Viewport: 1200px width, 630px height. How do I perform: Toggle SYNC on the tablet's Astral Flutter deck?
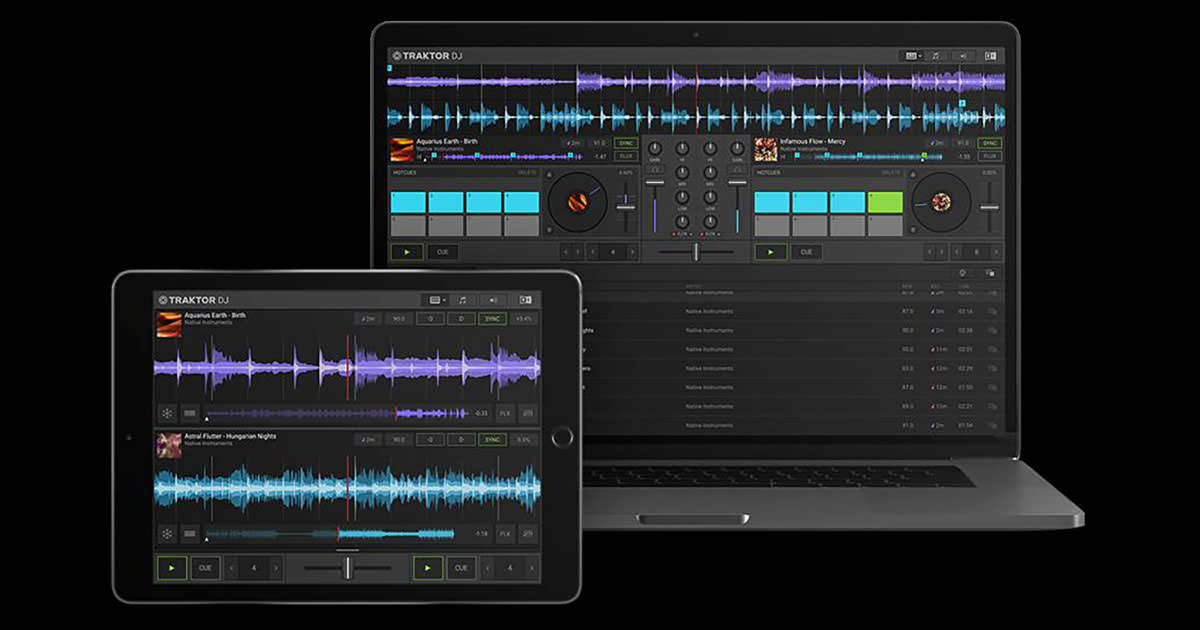tap(492, 440)
